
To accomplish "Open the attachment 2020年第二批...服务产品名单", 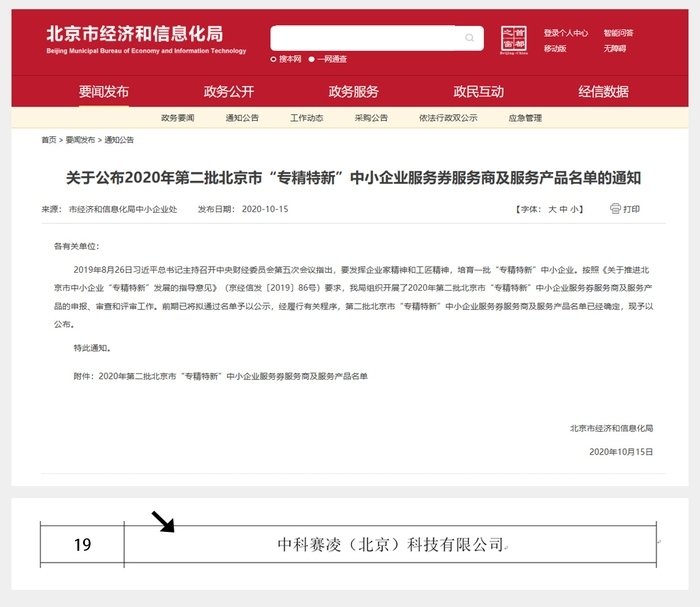I will pos(233,376).
